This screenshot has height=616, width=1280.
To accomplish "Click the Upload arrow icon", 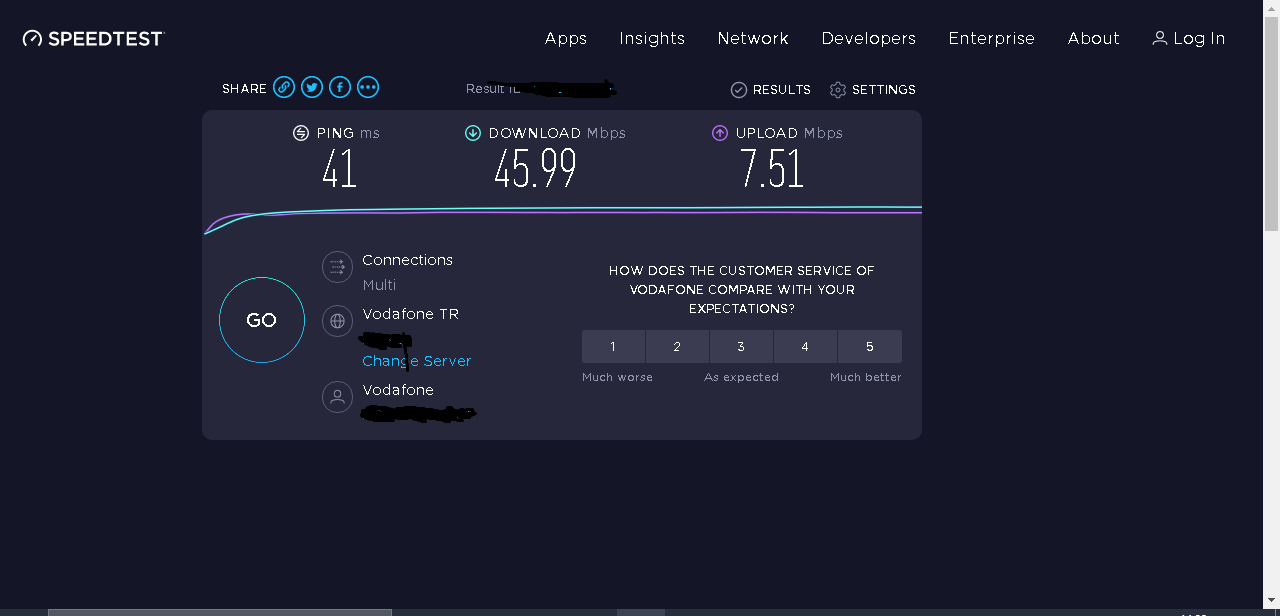I will 720,133.
